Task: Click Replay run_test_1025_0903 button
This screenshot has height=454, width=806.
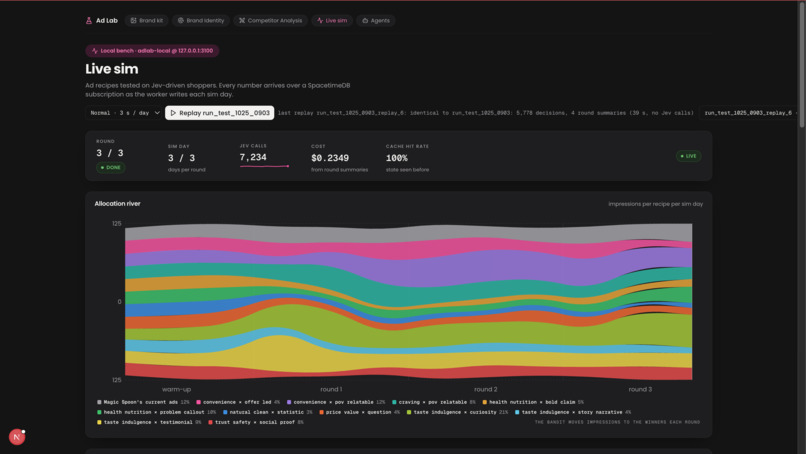Action: pyautogui.click(x=219, y=113)
